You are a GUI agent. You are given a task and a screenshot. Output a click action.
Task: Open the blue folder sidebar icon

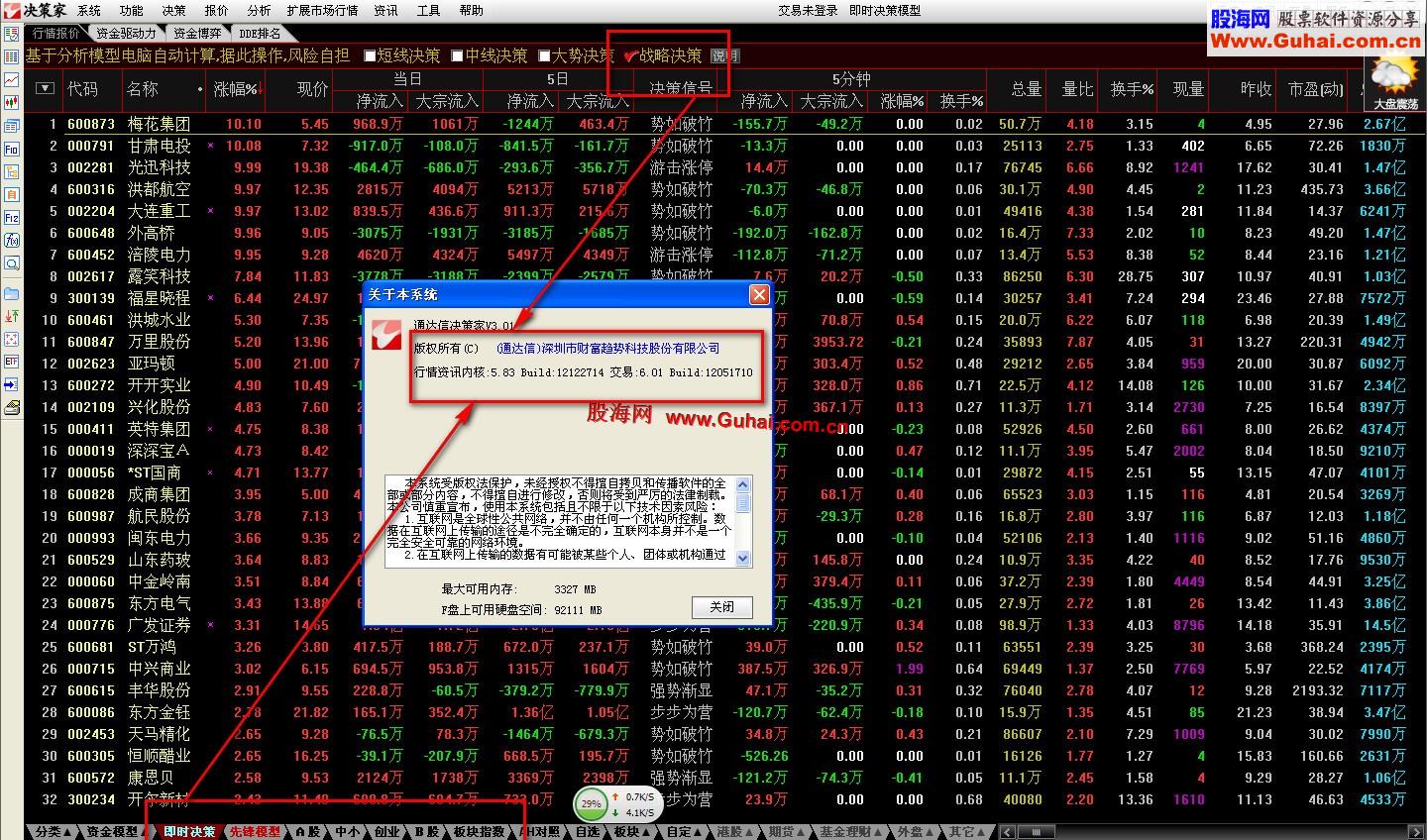[12, 293]
